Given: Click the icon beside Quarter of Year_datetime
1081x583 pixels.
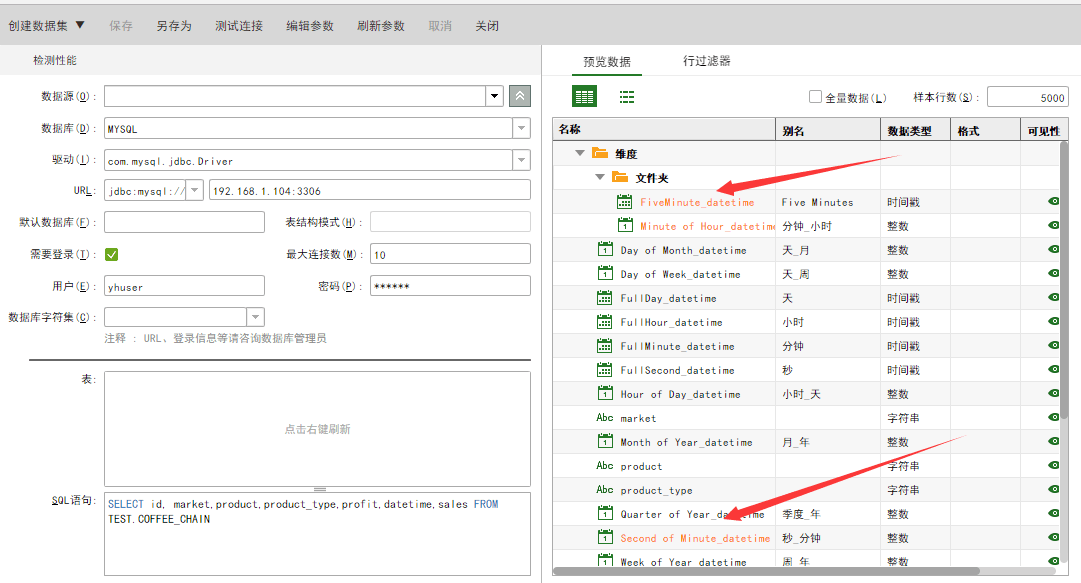Looking at the screenshot, I should pos(605,514).
